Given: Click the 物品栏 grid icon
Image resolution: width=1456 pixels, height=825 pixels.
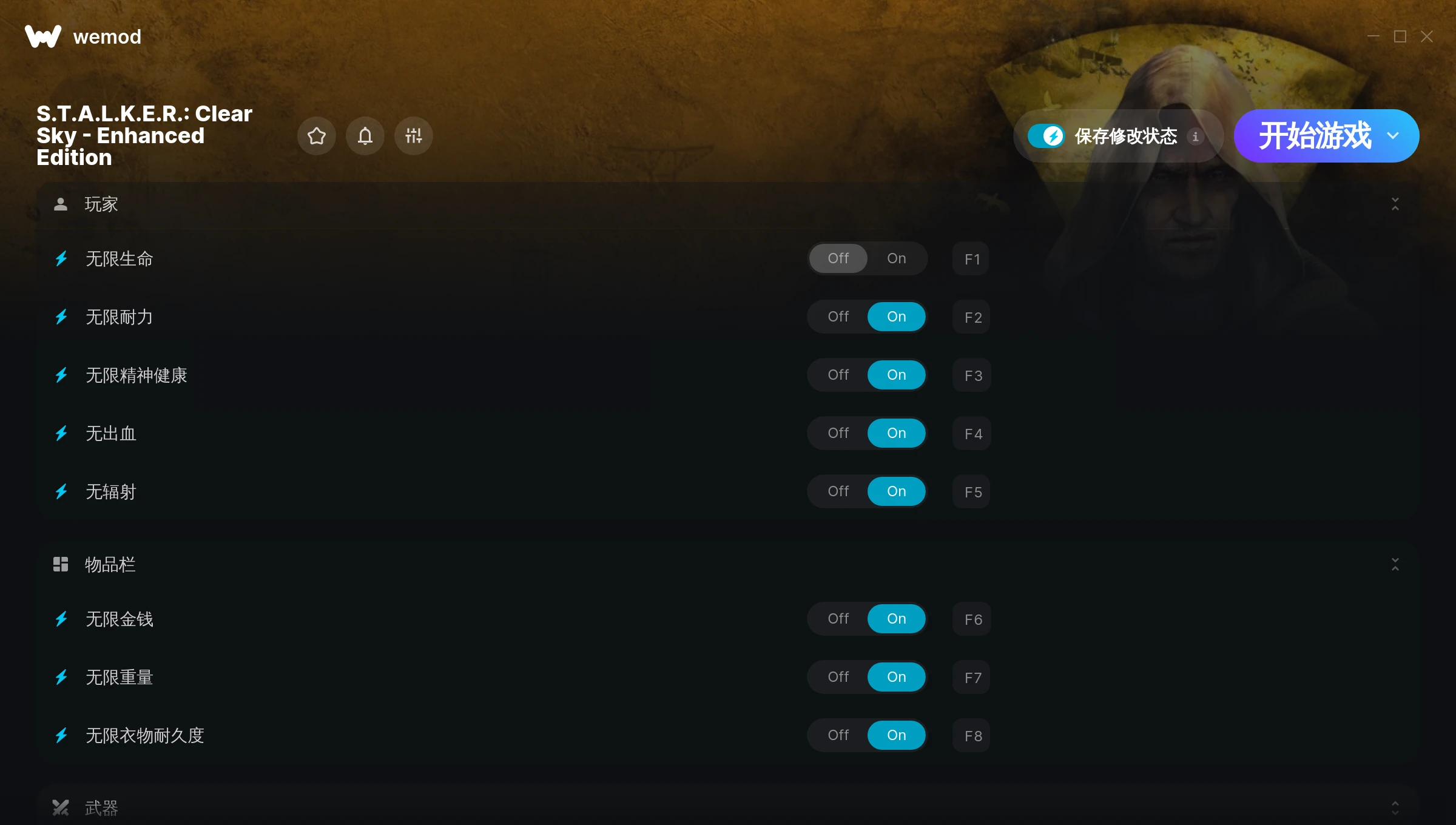Looking at the screenshot, I should (x=61, y=565).
